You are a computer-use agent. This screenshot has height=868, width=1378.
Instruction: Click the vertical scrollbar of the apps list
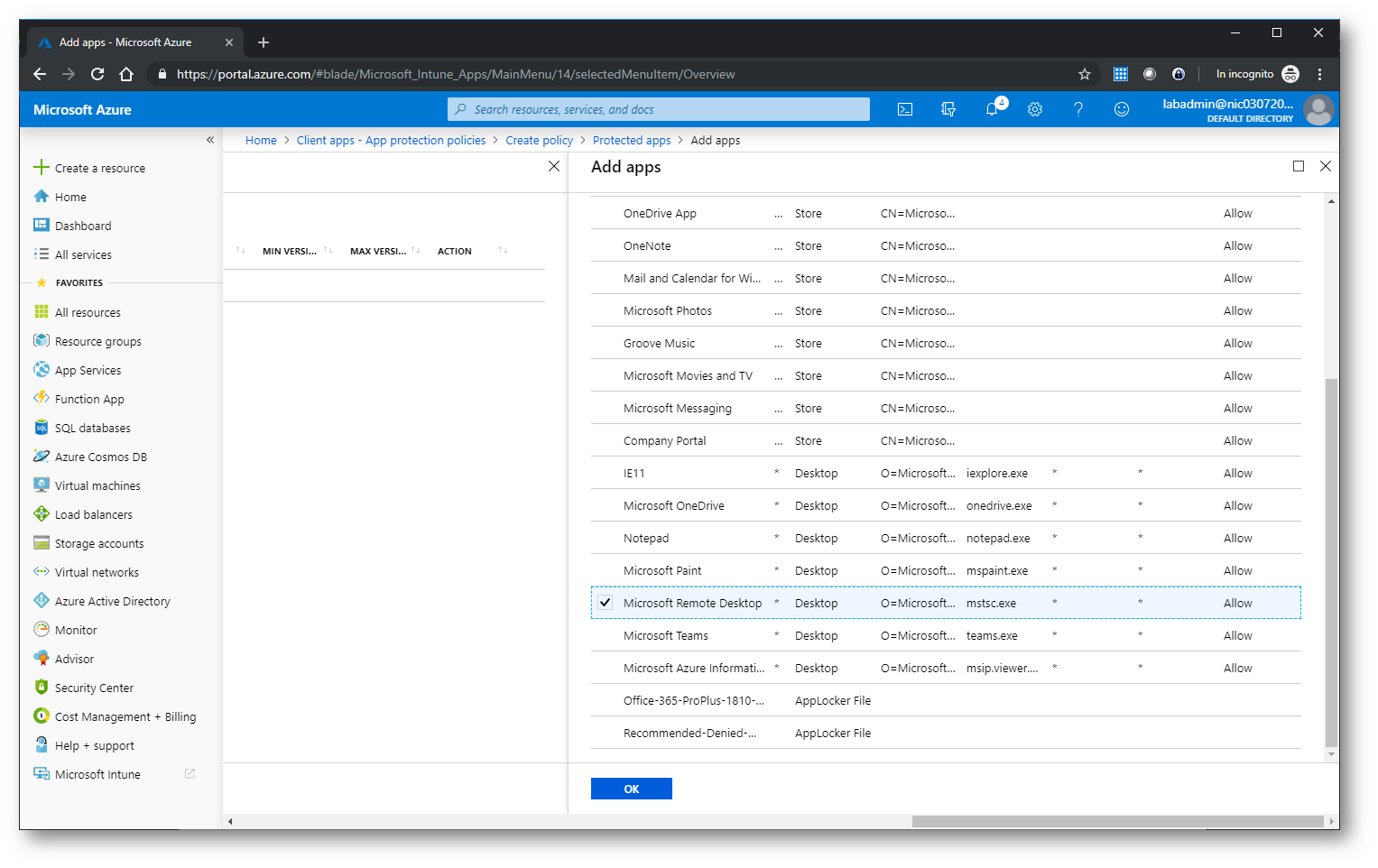coord(1331,563)
